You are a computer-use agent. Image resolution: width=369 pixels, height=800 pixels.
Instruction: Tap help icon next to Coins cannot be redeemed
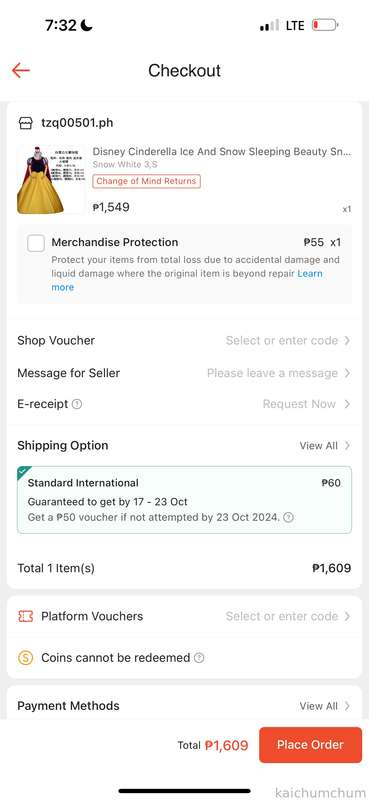[200, 658]
